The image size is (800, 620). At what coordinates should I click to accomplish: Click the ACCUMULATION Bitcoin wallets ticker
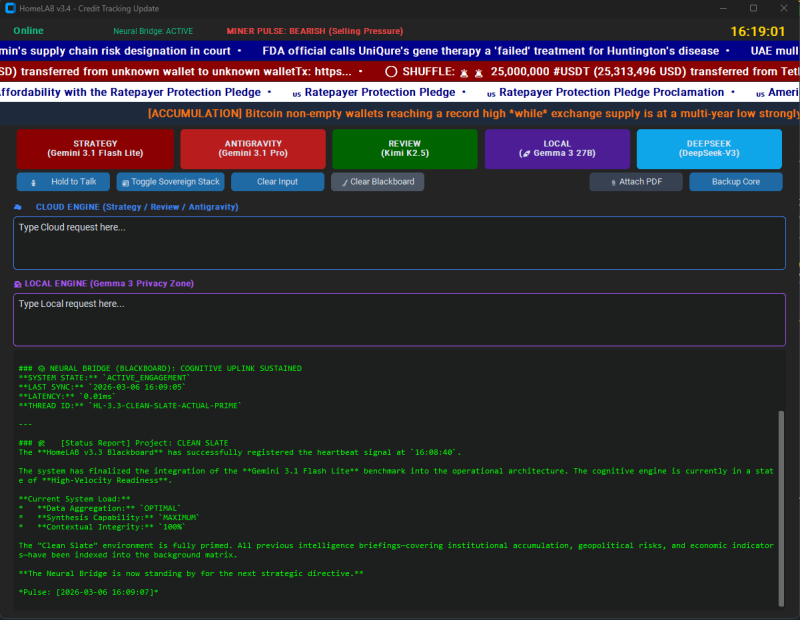473,113
